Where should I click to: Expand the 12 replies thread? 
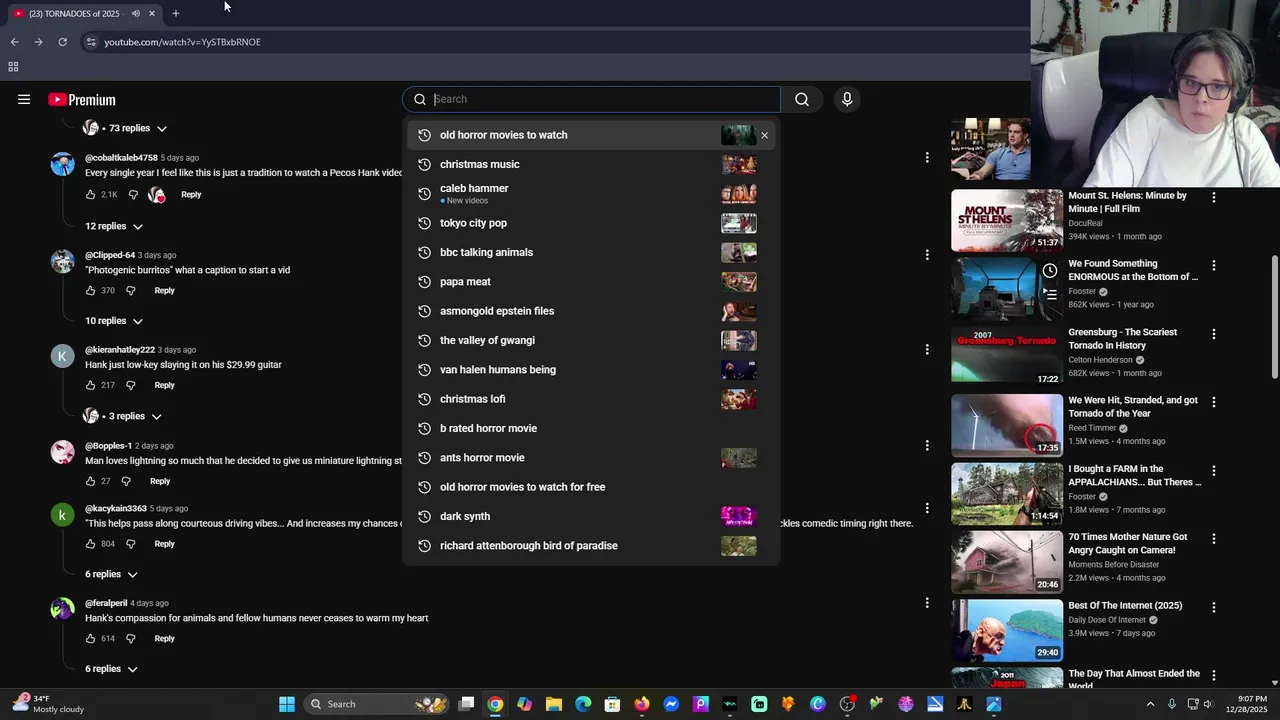114,226
